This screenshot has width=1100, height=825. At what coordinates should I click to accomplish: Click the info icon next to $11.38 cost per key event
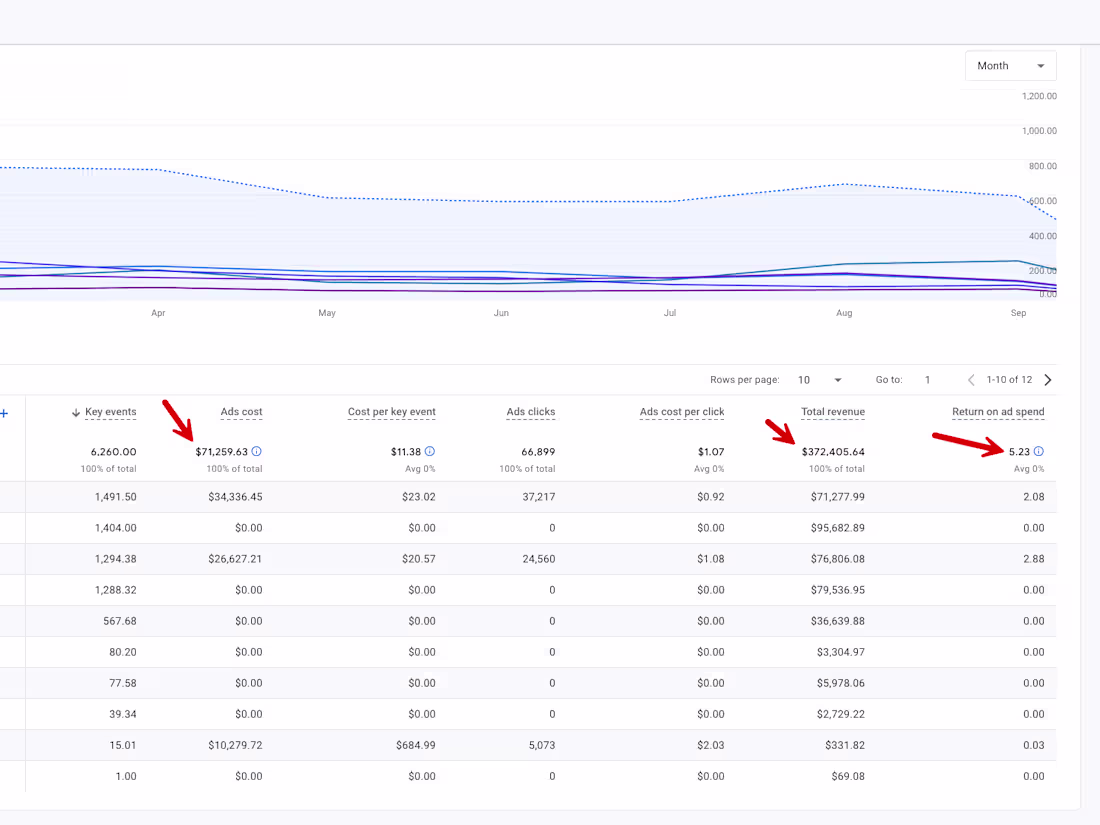[431, 451]
